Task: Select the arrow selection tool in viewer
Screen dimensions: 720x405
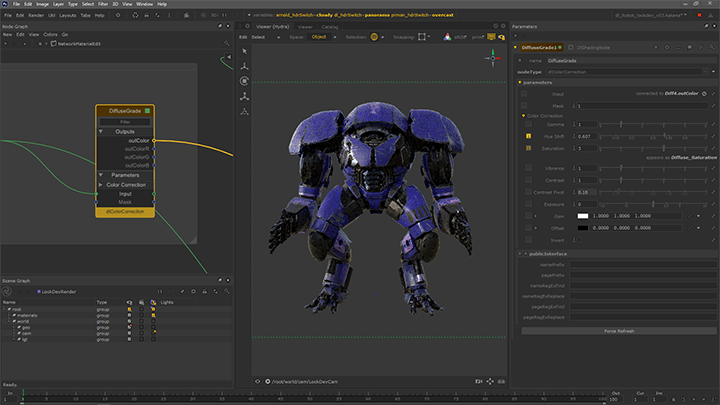Action: pyautogui.click(x=245, y=51)
